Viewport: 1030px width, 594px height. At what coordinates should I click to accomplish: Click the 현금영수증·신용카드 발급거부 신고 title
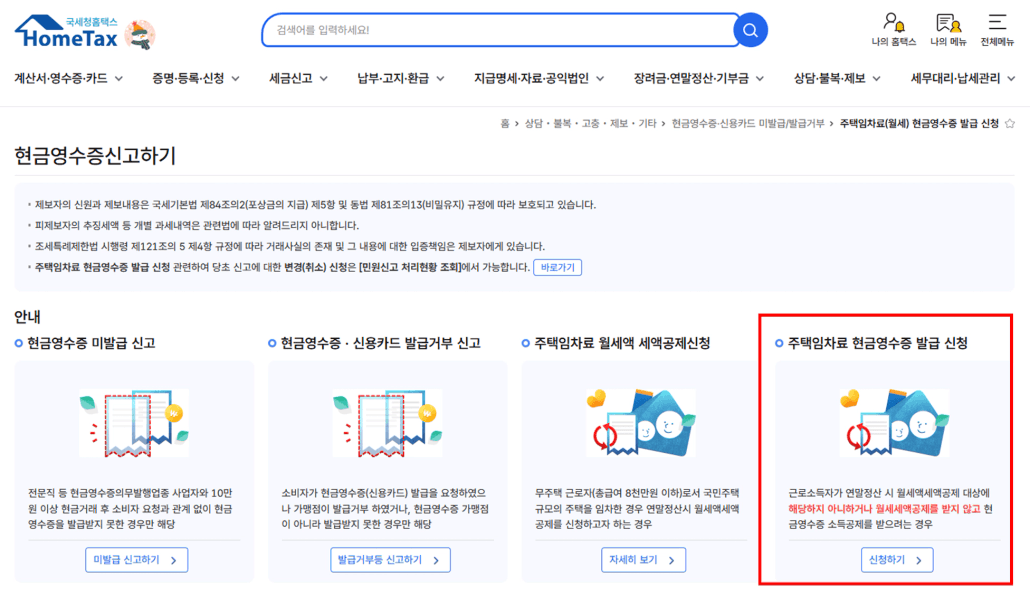pos(380,343)
